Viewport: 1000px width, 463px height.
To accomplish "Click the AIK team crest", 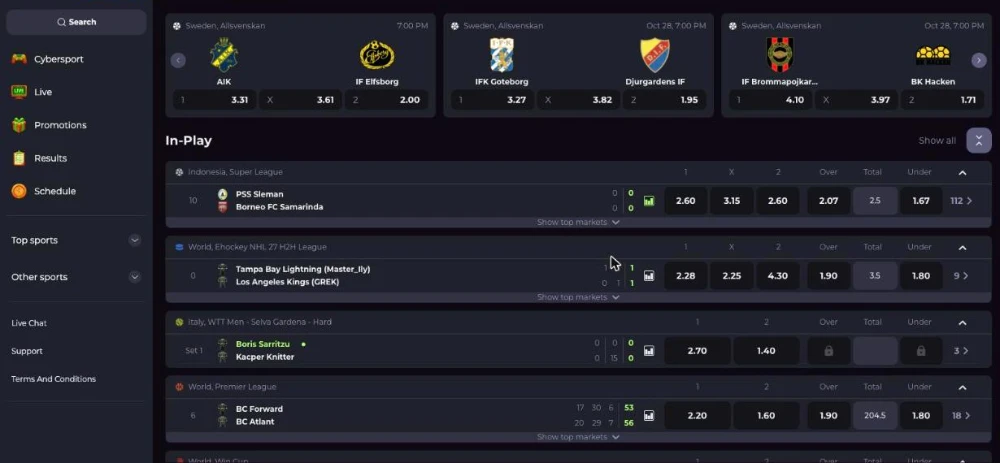I will coord(224,55).
